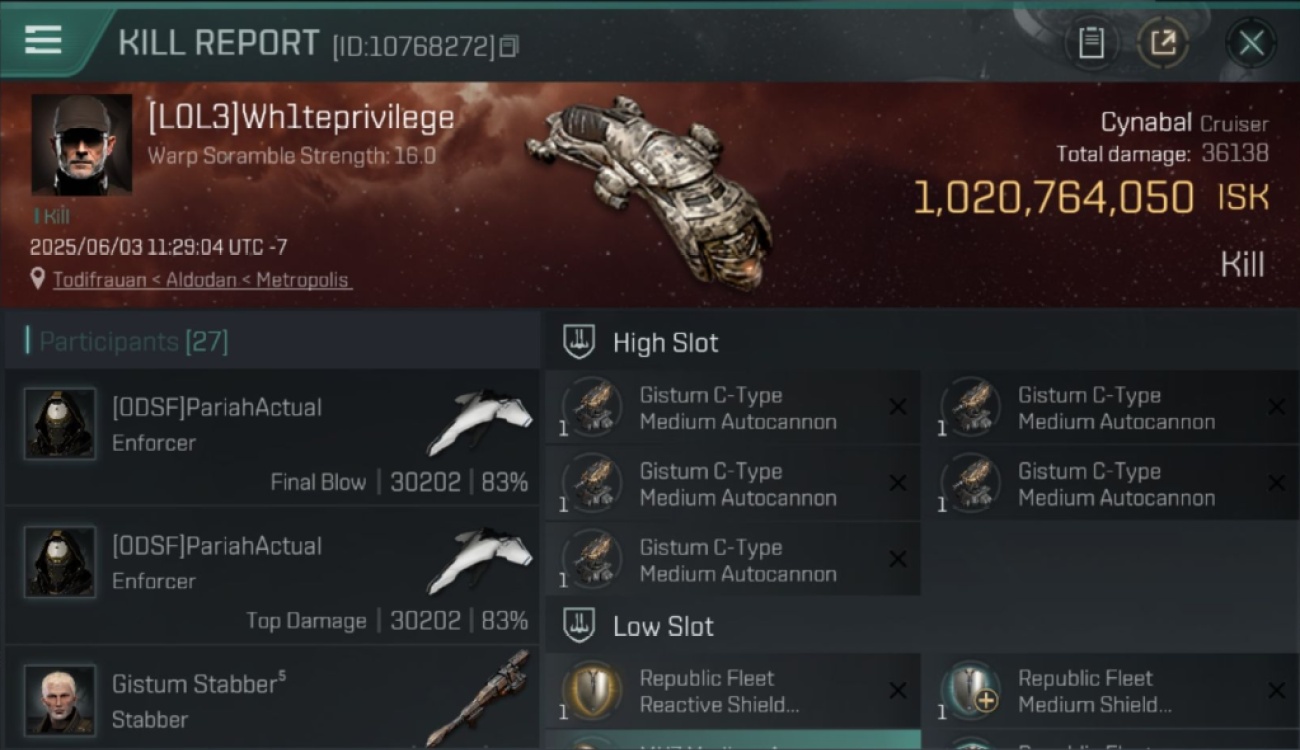Click X beside Reactive Shield module

coord(898,691)
